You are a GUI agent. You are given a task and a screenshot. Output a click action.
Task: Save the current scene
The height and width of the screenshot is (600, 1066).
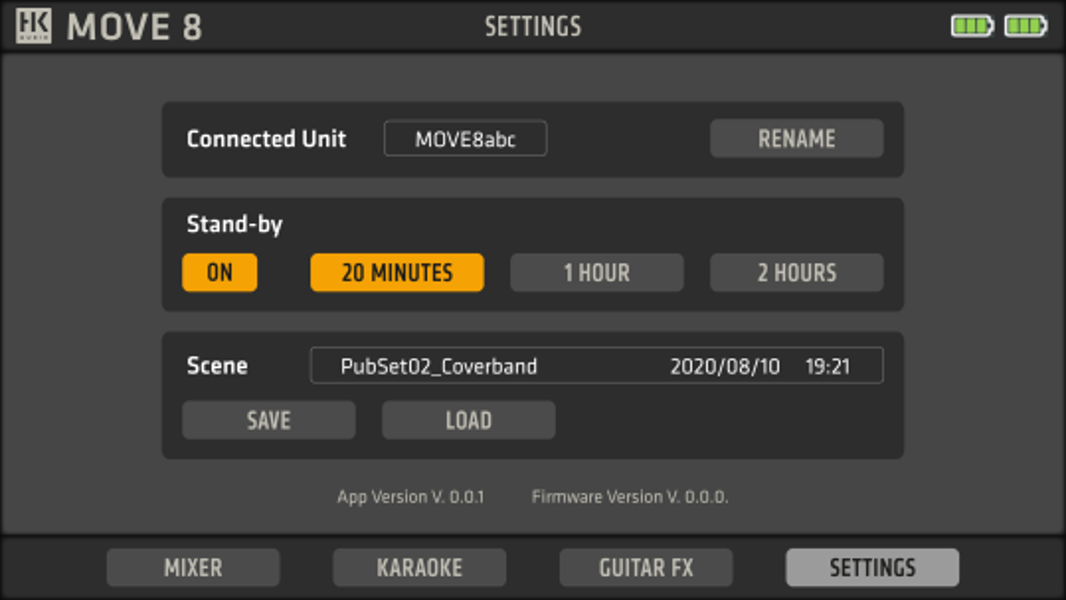(268, 420)
